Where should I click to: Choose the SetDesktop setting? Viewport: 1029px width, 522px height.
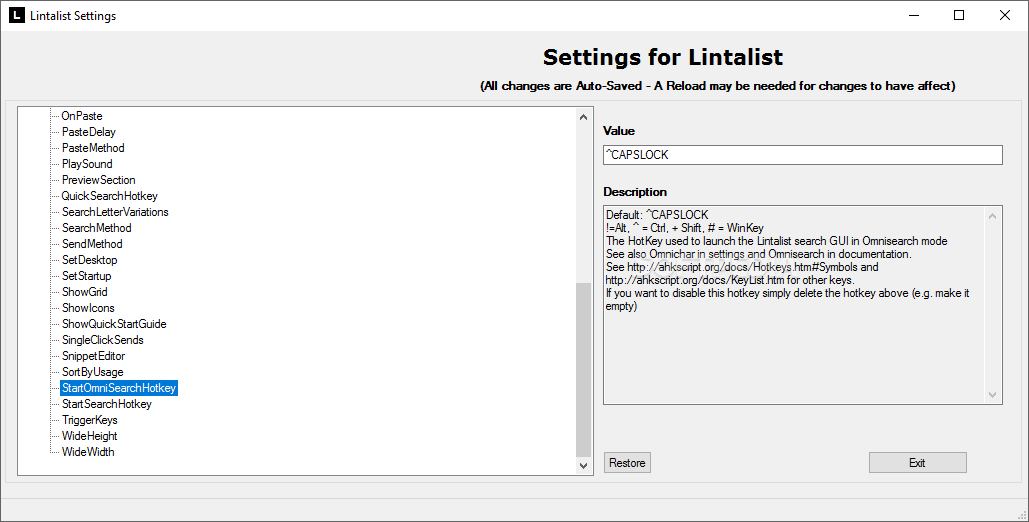pos(89,260)
